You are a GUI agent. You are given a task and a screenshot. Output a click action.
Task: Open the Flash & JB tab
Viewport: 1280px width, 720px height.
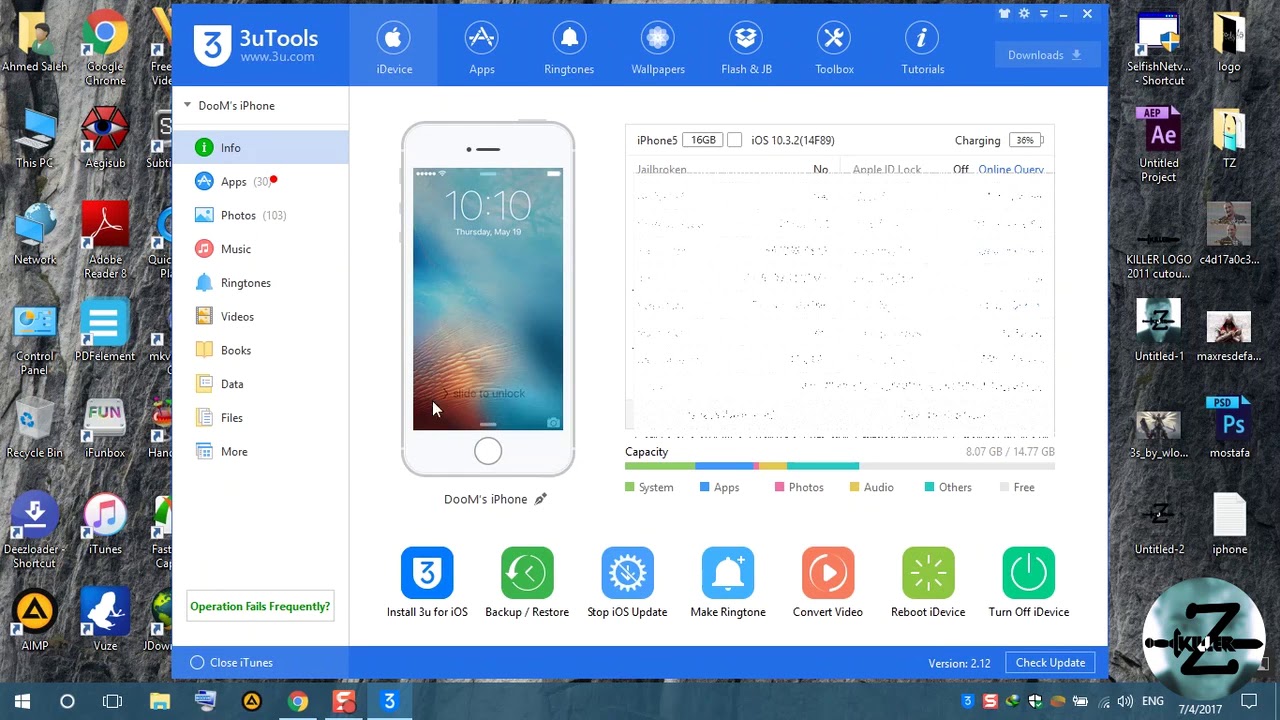point(746,48)
